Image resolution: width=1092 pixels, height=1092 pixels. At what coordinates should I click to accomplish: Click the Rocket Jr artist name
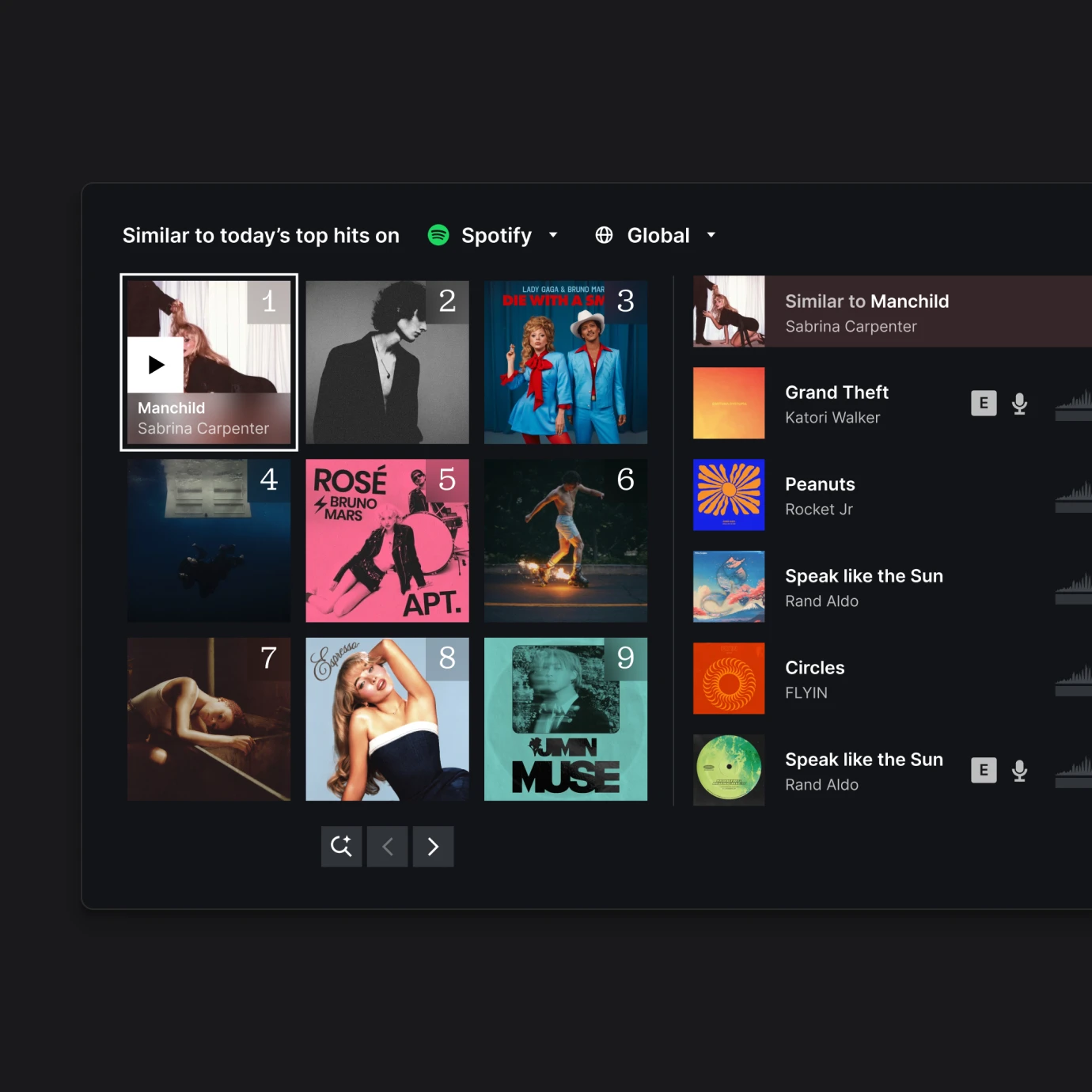[819, 510]
